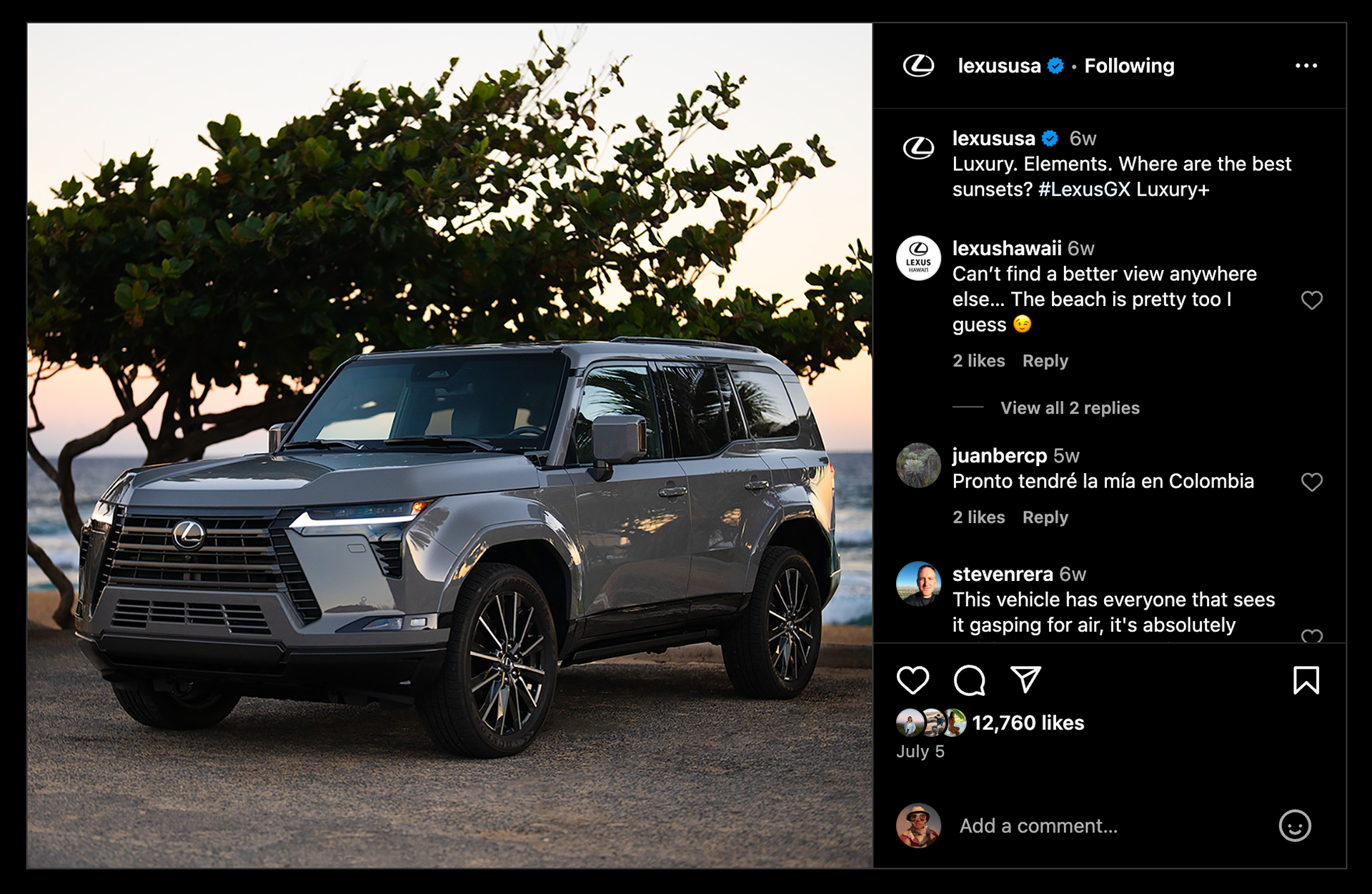The width and height of the screenshot is (1372, 894).
Task: Open lexususa profile from header logo
Action: pyautogui.click(x=918, y=66)
